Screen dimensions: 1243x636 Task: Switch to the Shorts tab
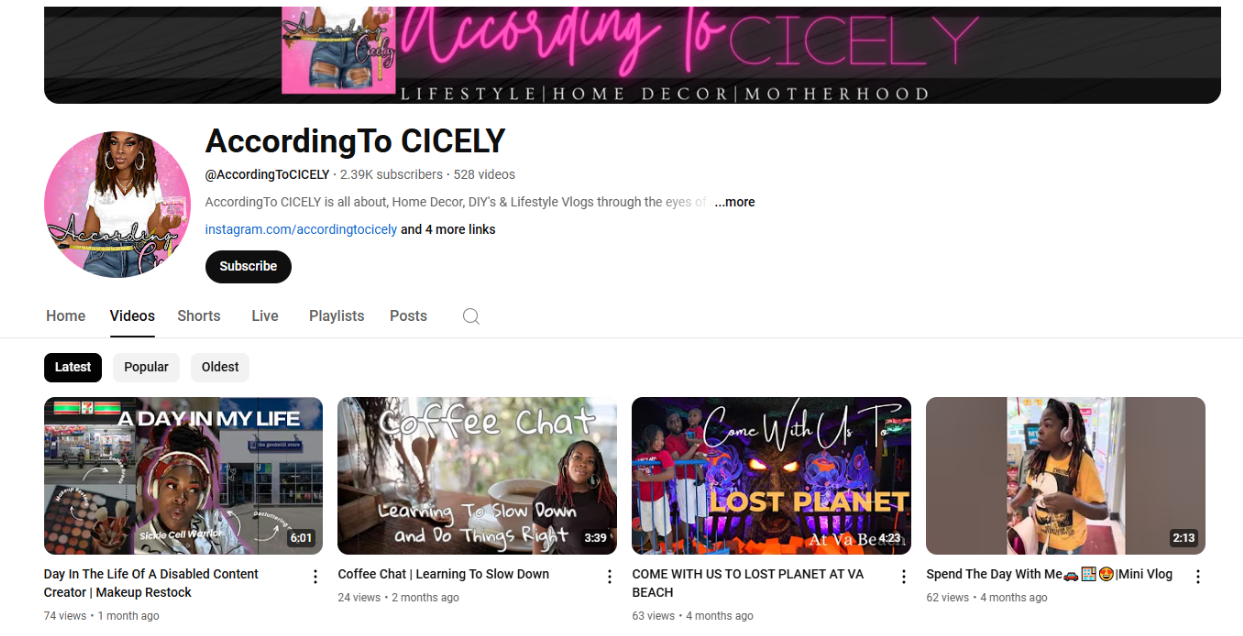tap(199, 316)
